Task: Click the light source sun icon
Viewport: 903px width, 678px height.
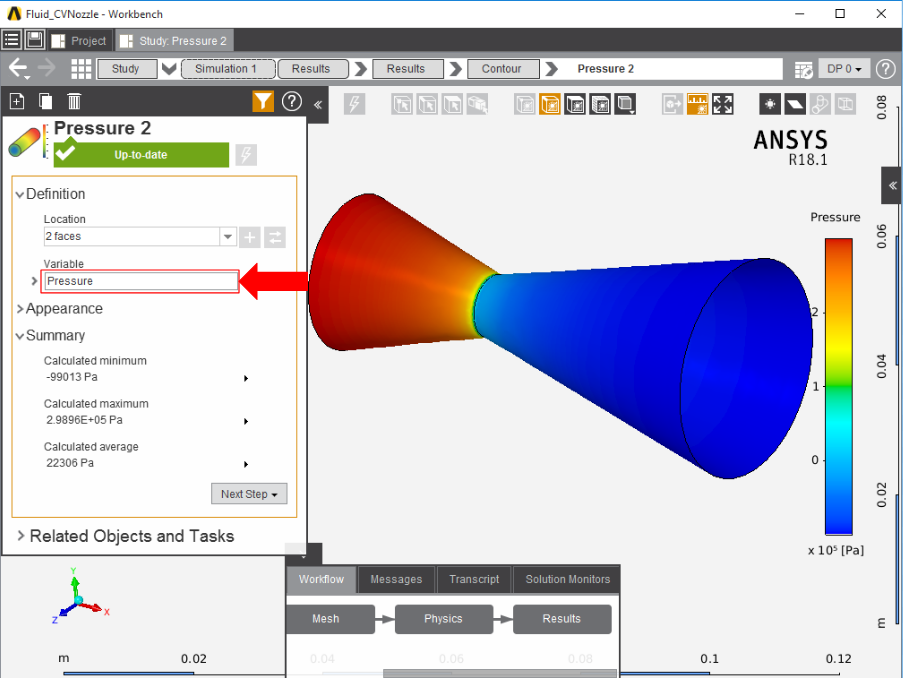Action: pos(770,104)
